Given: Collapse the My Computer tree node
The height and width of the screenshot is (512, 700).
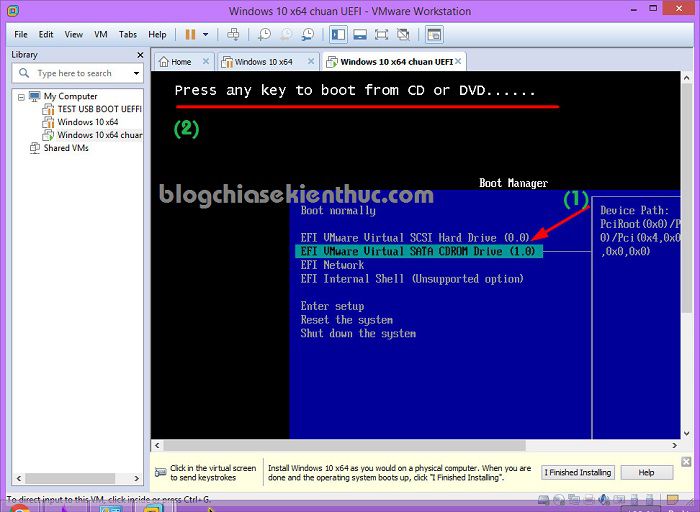Looking at the screenshot, I should pyautogui.click(x=21, y=96).
